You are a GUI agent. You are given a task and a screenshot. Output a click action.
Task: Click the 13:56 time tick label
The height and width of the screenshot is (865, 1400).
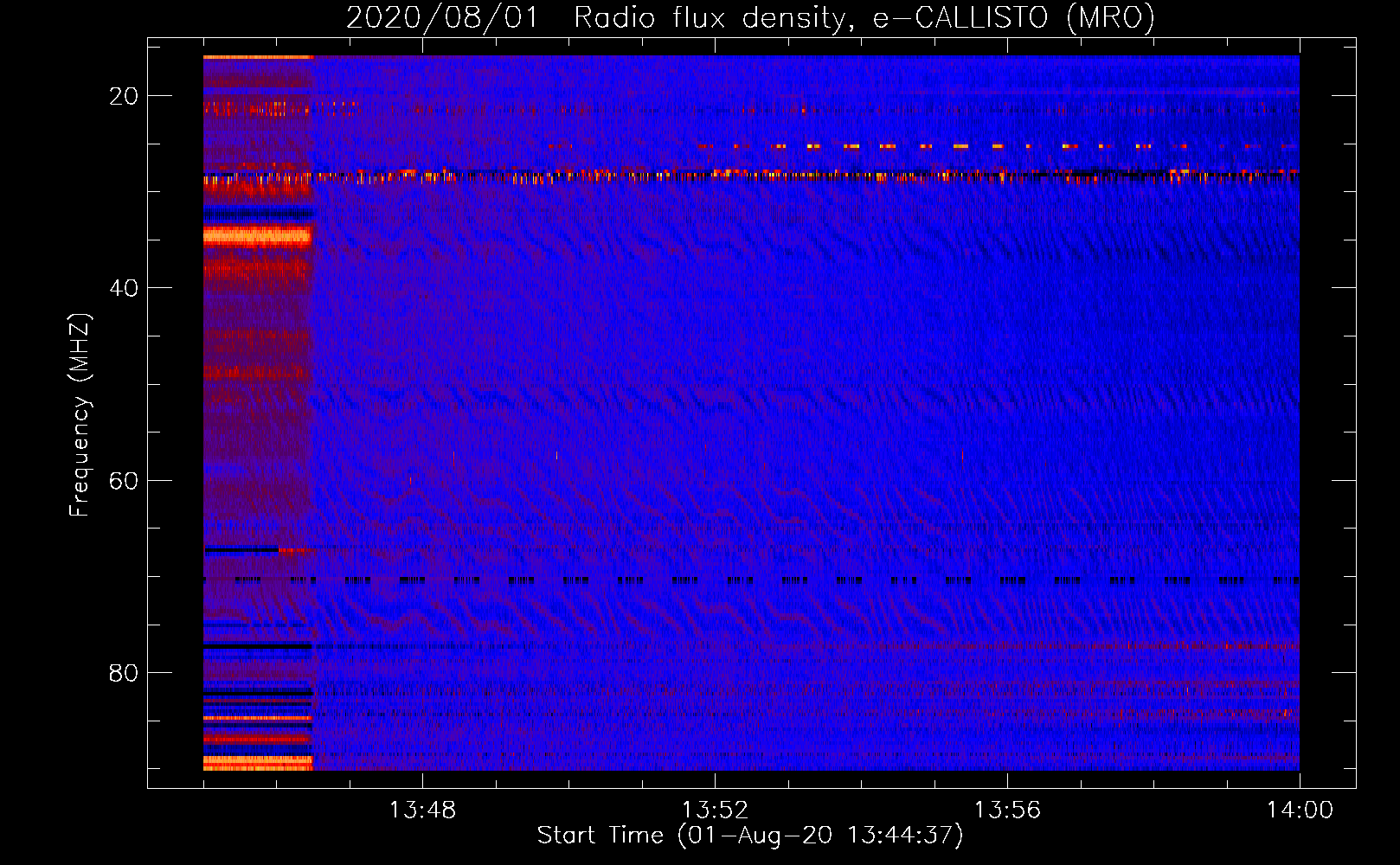click(x=1007, y=811)
